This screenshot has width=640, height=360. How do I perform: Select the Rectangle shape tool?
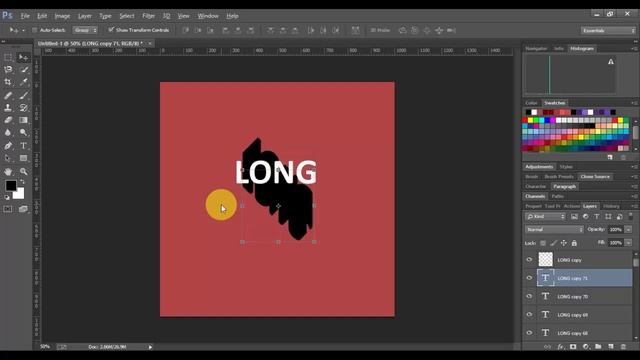point(24,158)
